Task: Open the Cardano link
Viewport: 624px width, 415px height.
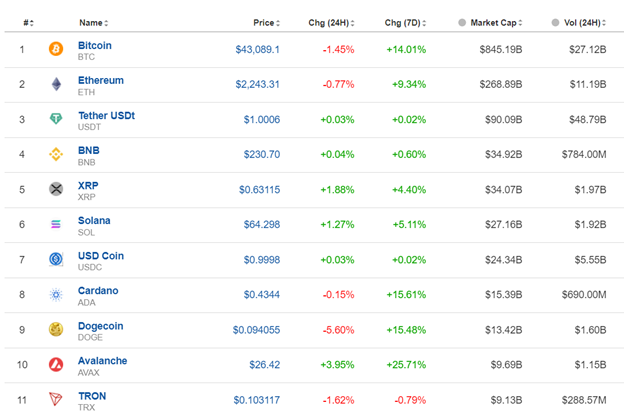Action: 98,291
